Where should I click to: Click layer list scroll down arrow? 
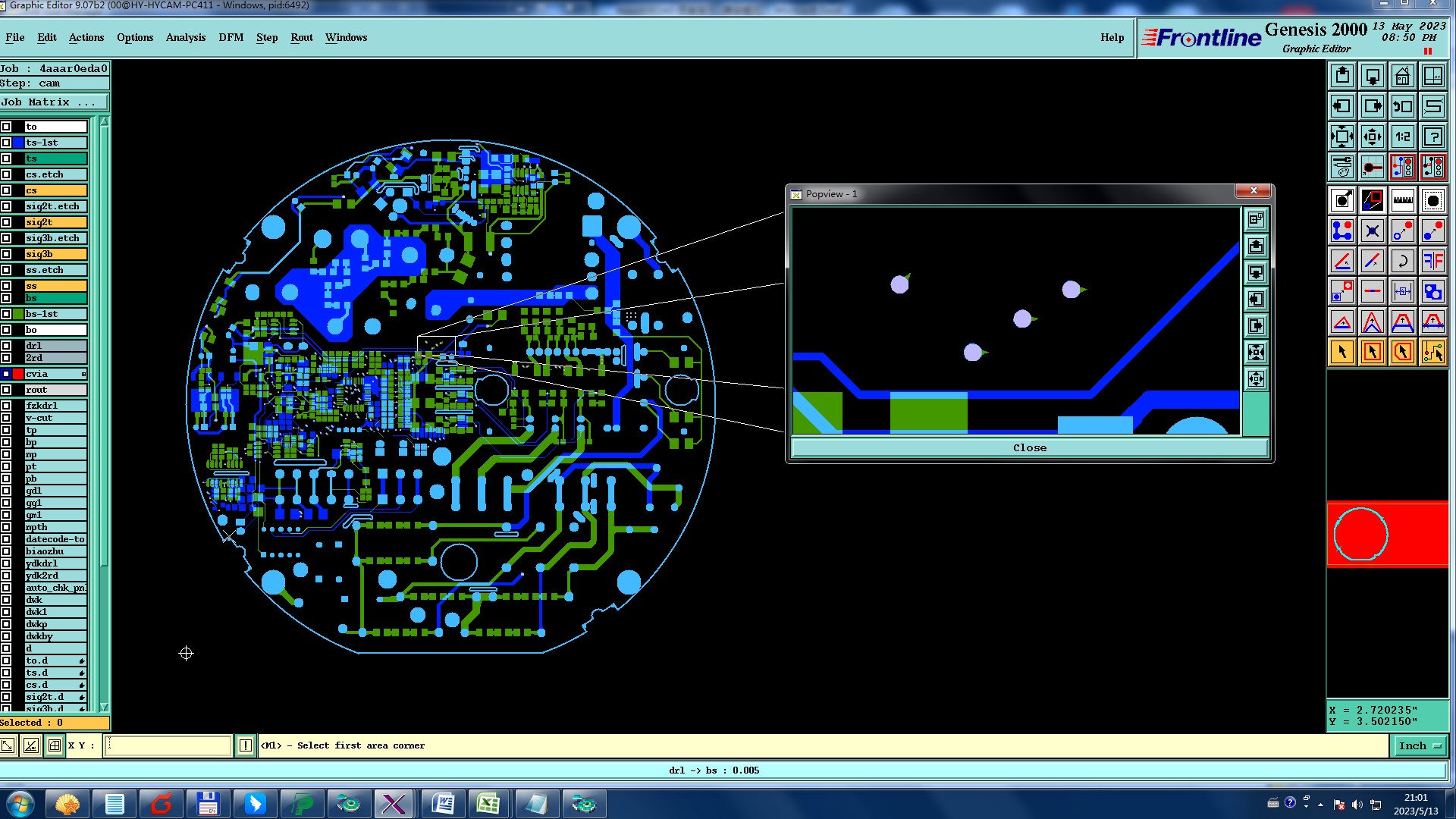pos(104,707)
